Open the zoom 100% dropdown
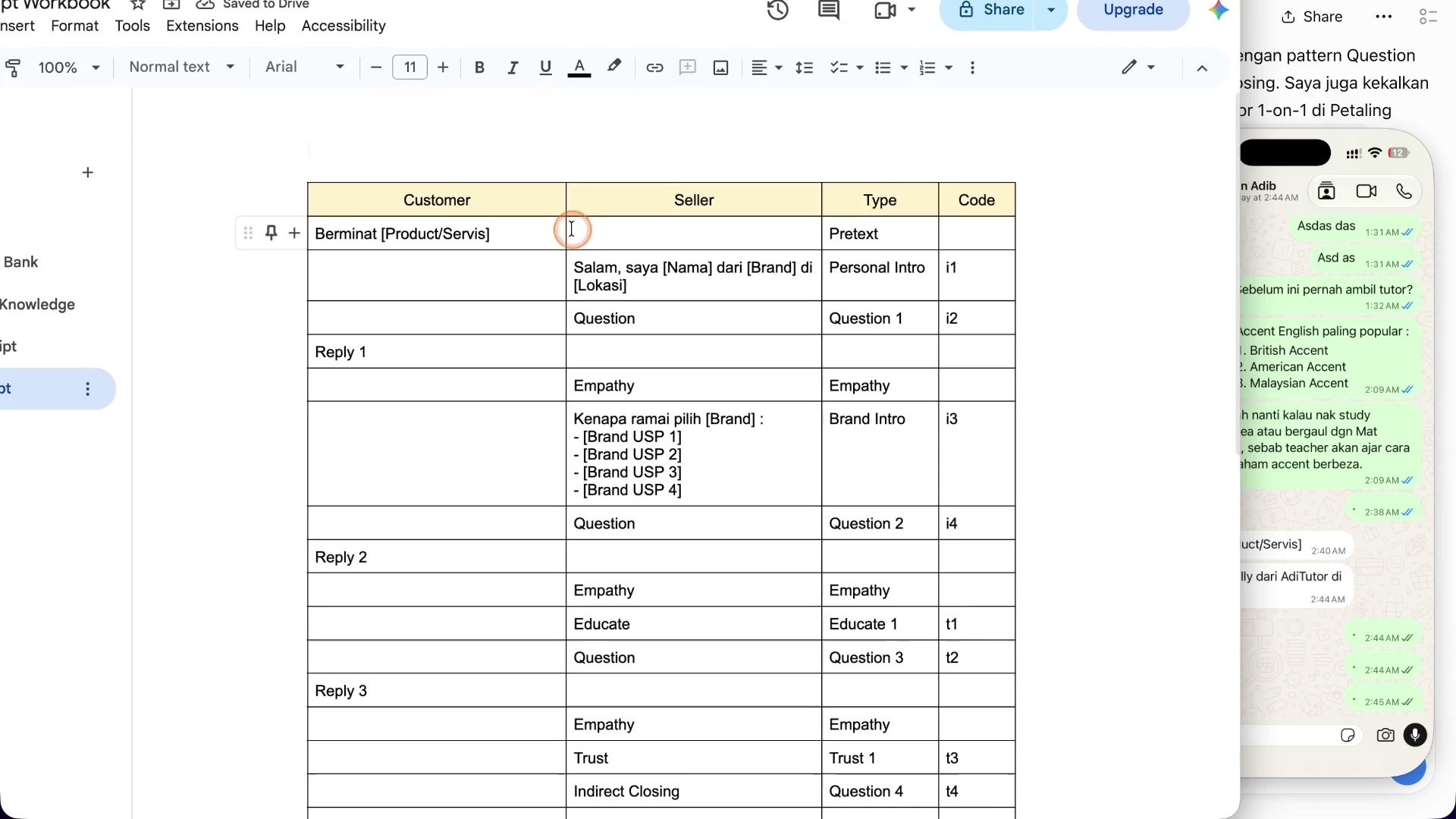The image size is (1456, 819). click(x=69, y=67)
